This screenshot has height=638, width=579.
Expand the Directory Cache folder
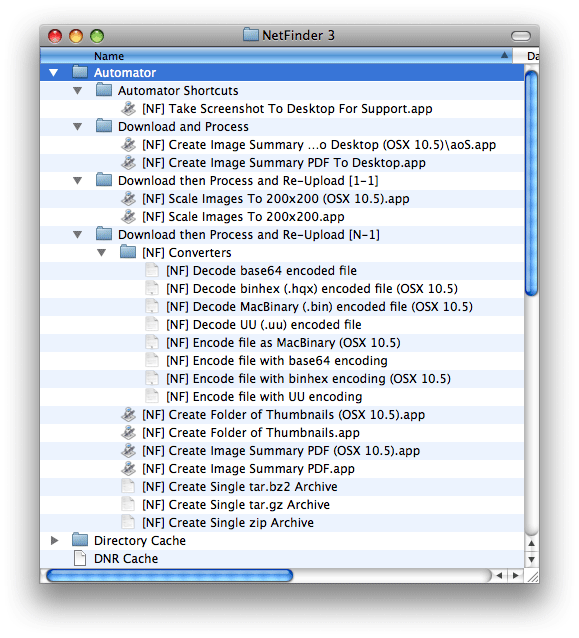coord(54,540)
